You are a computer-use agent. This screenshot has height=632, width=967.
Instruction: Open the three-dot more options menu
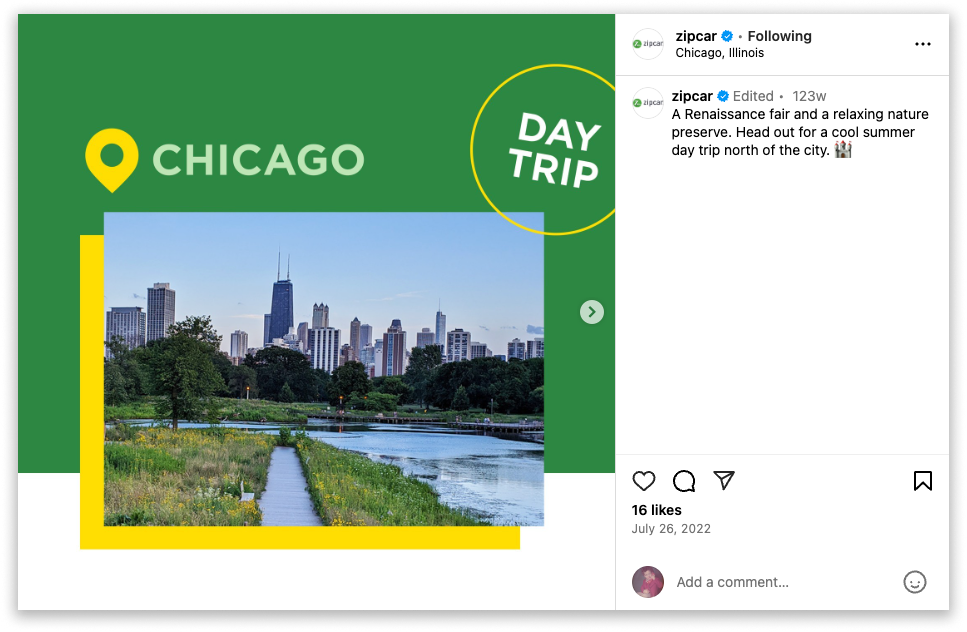click(x=923, y=44)
